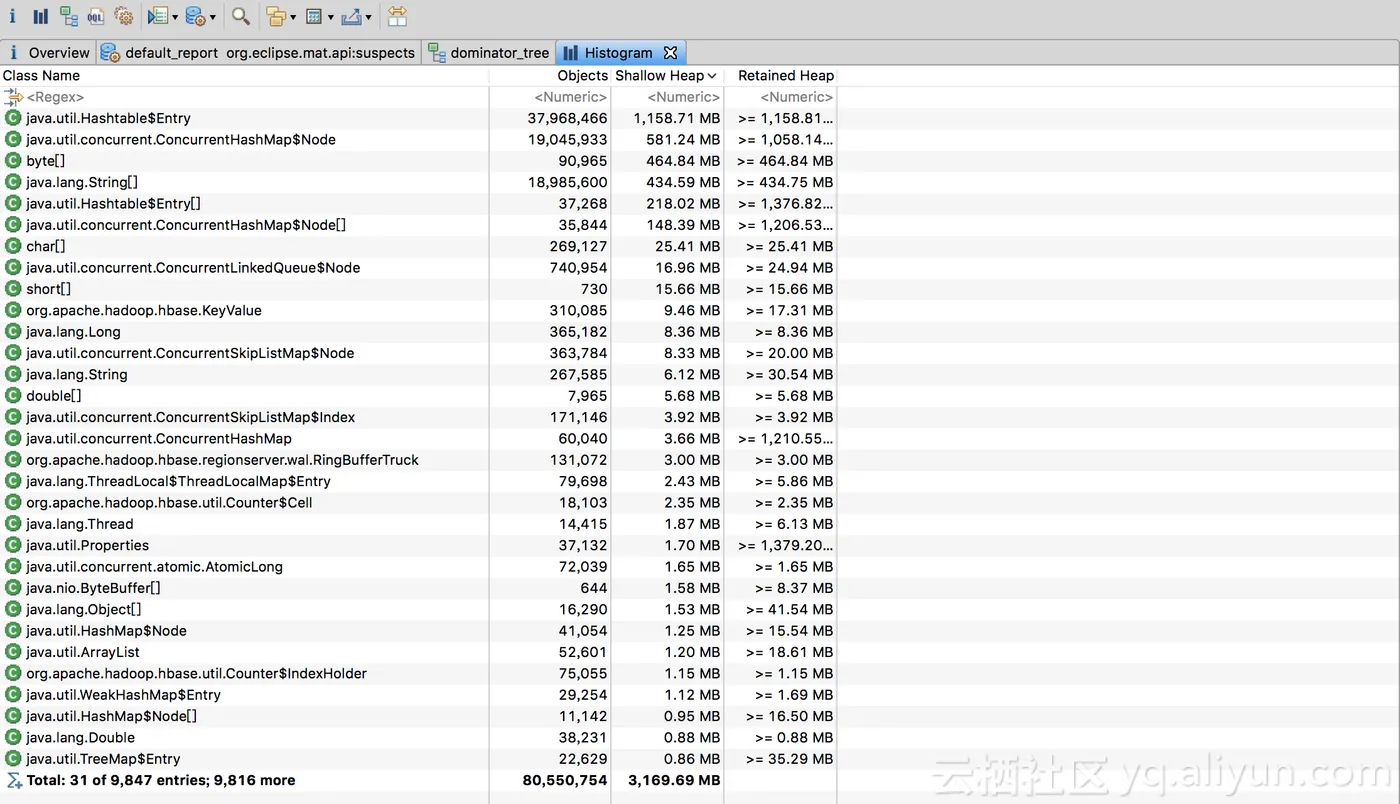
Task: Click class icon beside java.util.Hashtable$Entry
Action: tap(13, 118)
